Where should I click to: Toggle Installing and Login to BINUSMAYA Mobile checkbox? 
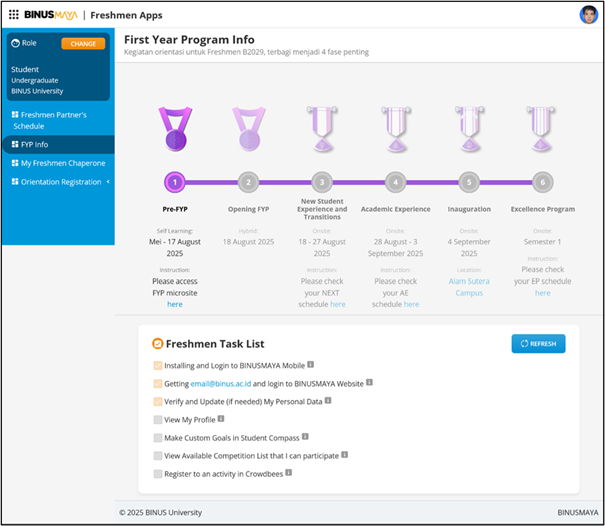pyautogui.click(x=157, y=365)
